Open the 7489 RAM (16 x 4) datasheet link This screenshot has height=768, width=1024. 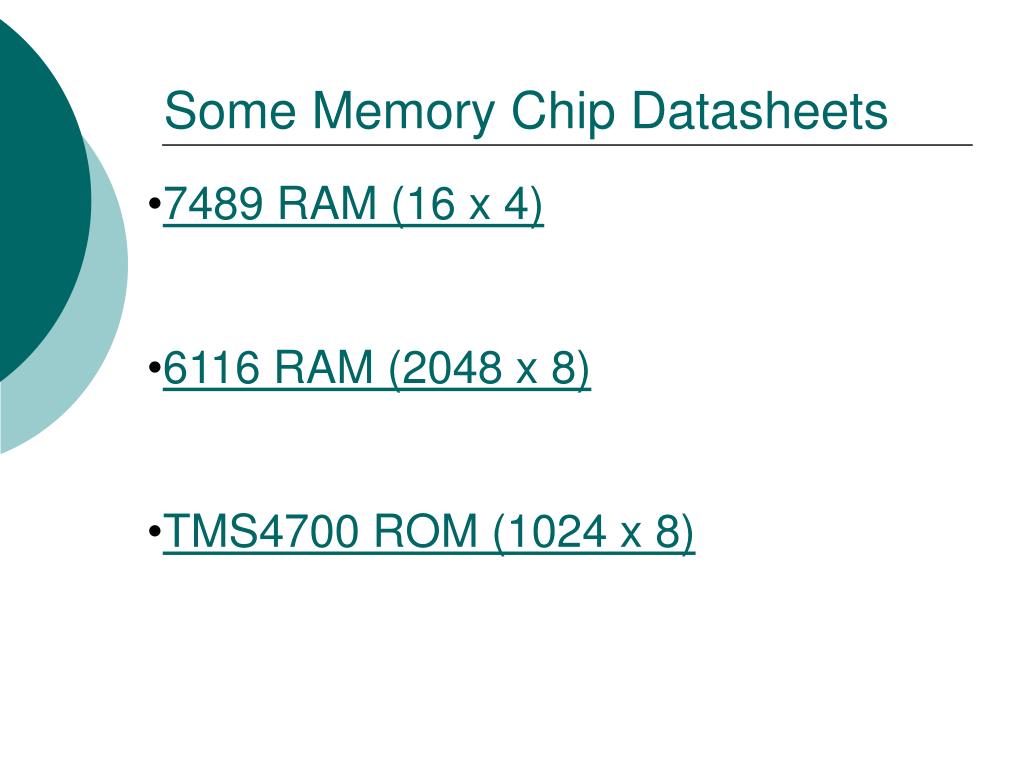(x=353, y=204)
